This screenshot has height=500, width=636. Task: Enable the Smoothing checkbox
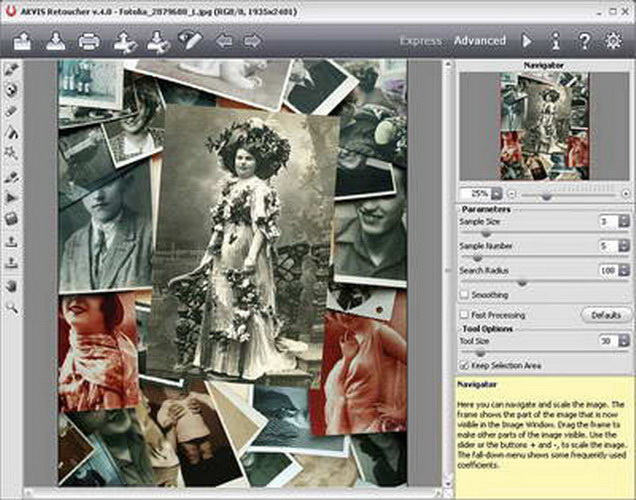tap(464, 295)
